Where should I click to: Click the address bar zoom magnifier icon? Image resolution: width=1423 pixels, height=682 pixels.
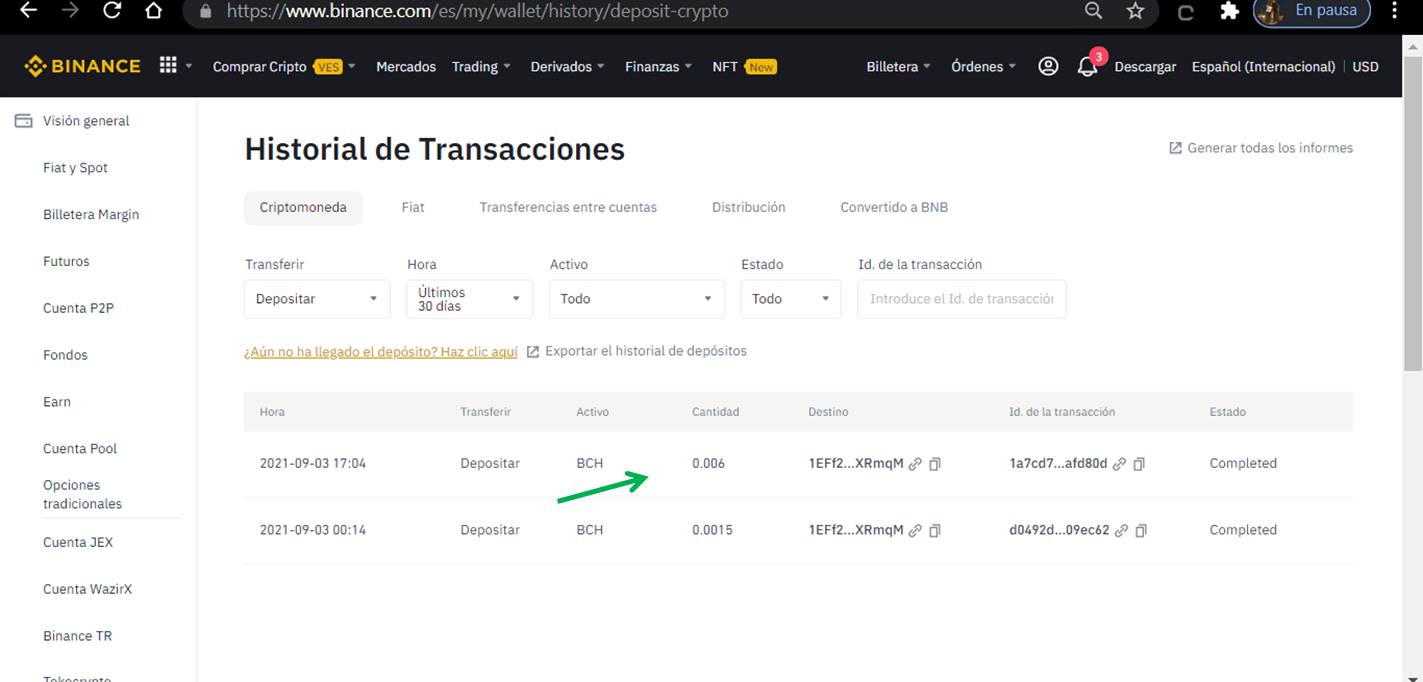click(1093, 11)
